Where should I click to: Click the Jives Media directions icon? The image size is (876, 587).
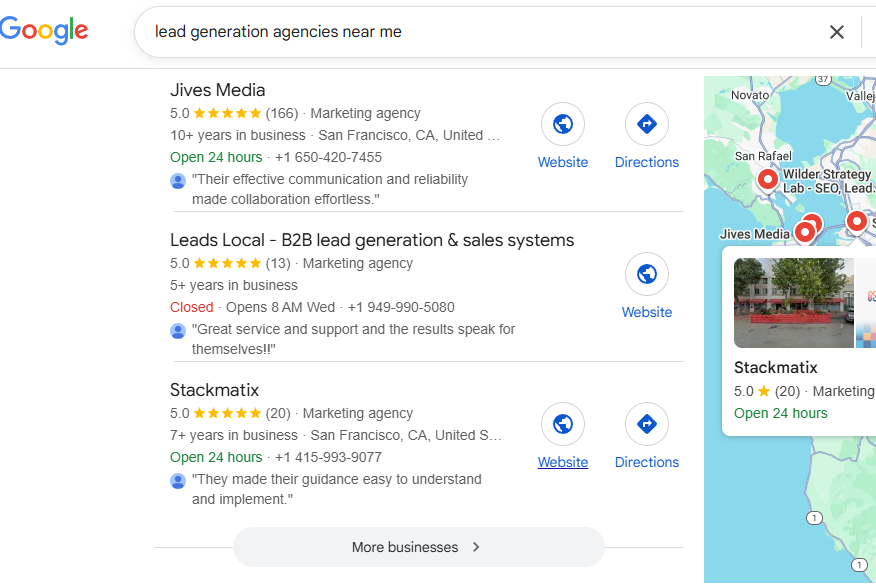tap(646, 124)
